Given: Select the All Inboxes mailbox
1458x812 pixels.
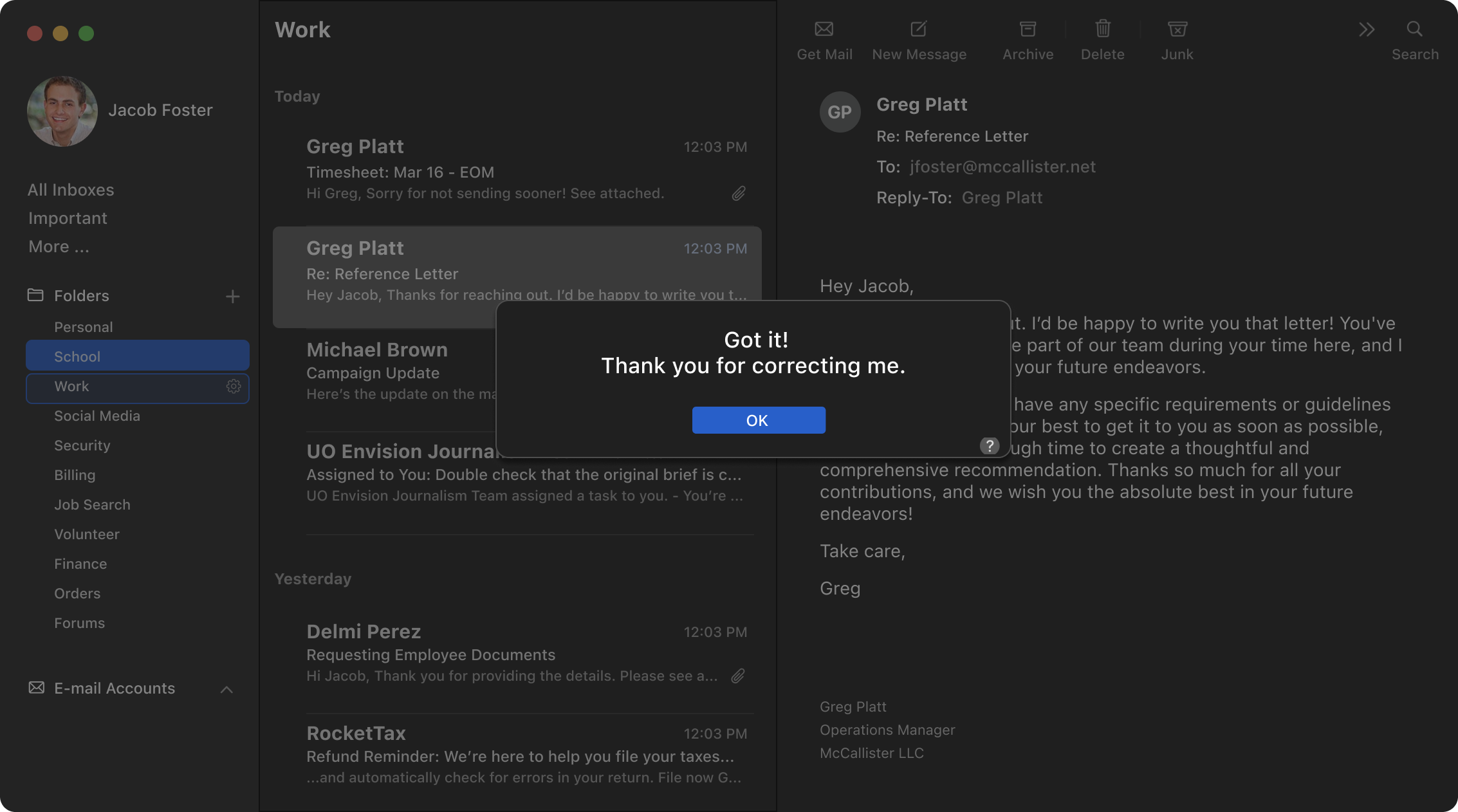Looking at the screenshot, I should (71, 190).
